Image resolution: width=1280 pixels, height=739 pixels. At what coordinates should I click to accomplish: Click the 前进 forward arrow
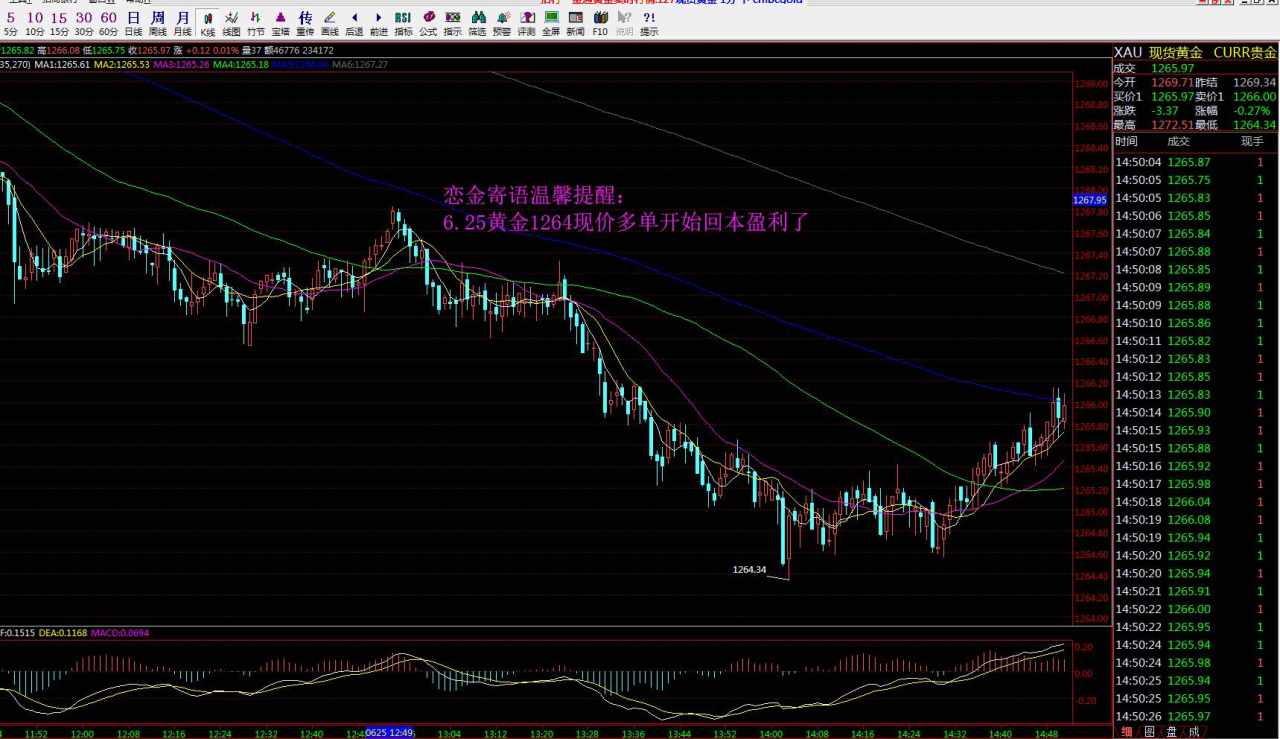click(379, 23)
